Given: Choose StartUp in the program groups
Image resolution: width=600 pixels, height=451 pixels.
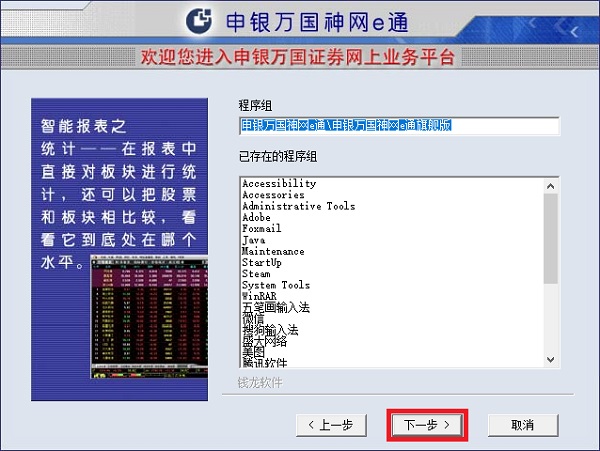Looking at the screenshot, I should (x=262, y=262).
